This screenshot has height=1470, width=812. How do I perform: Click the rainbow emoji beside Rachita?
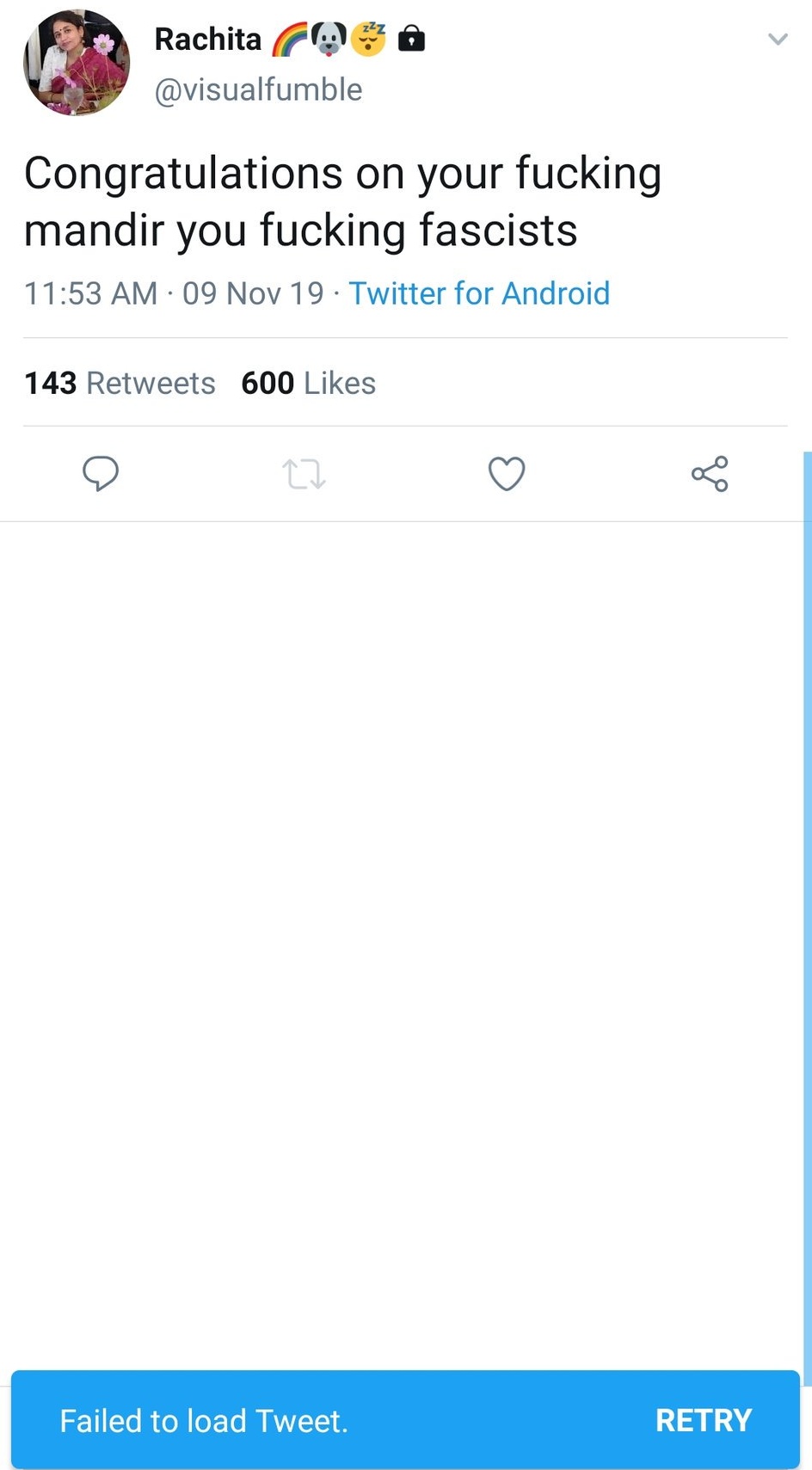290,40
